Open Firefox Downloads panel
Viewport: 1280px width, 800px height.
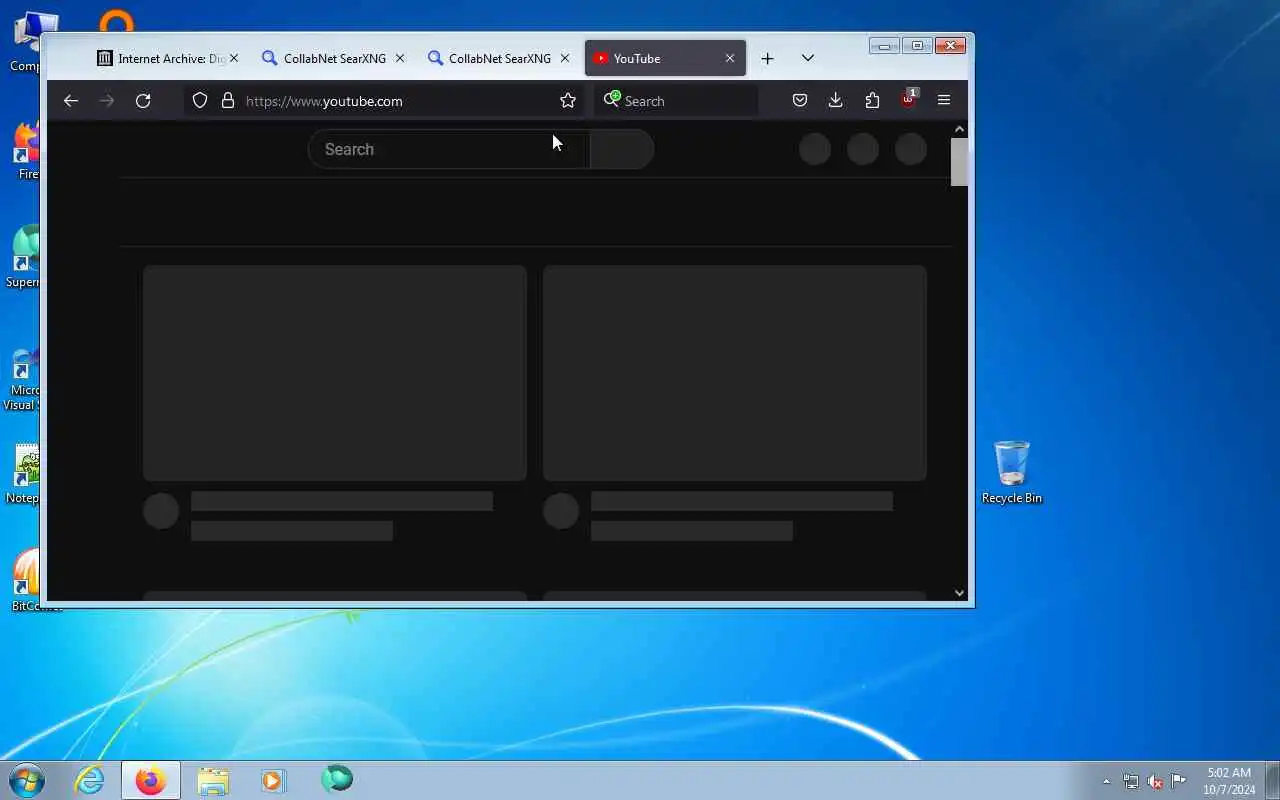coord(836,100)
